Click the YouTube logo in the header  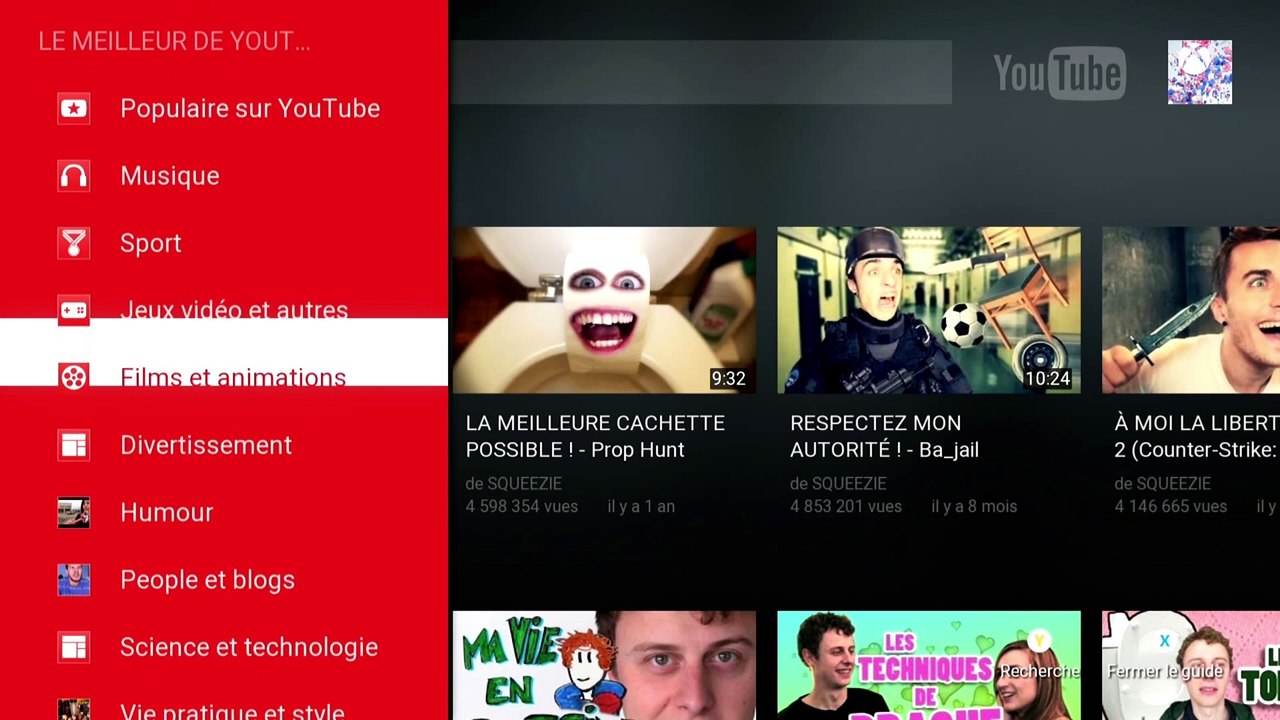click(x=1060, y=73)
